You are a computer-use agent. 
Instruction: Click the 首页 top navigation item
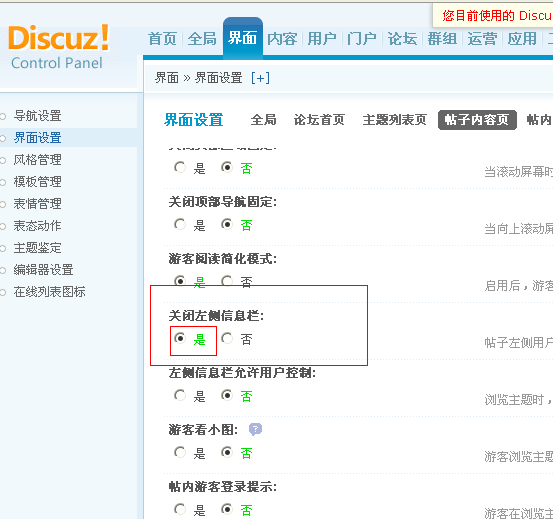tap(162, 38)
